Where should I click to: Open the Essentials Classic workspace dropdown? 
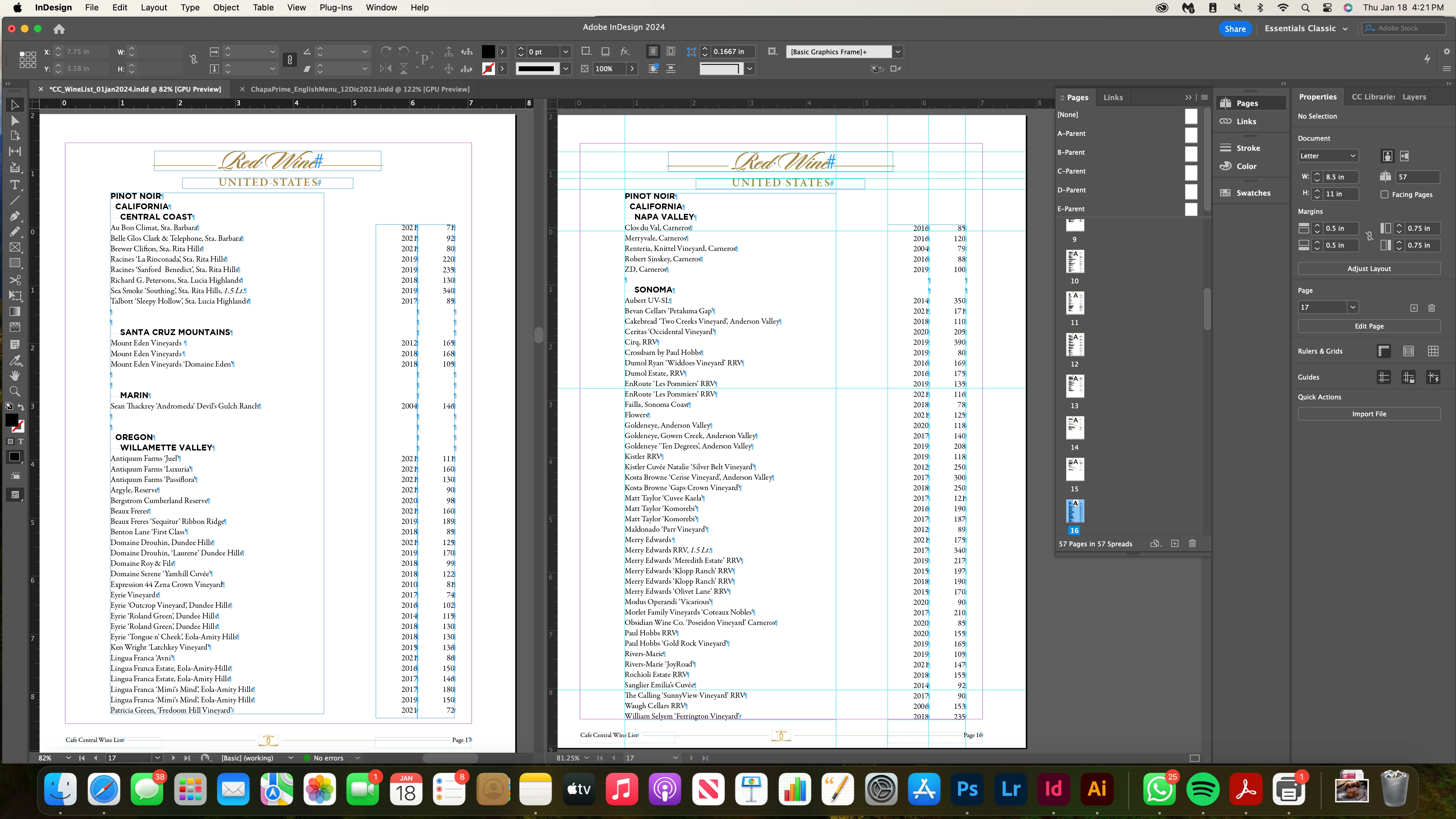pos(1306,28)
